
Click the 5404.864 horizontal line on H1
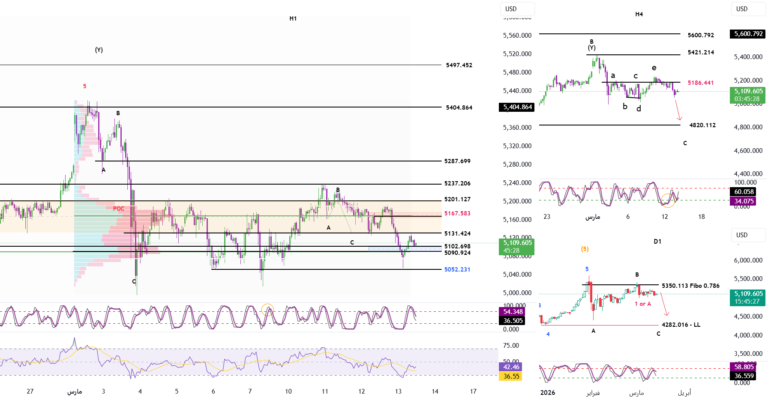point(250,107)
